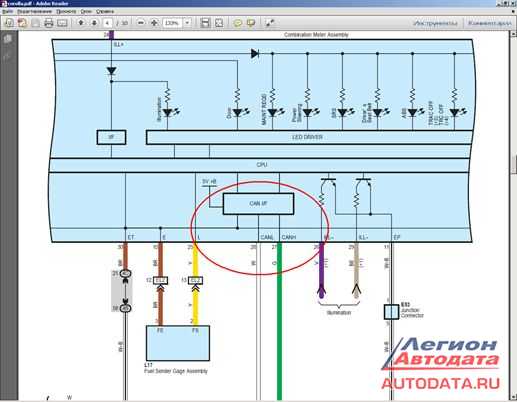
Task: Click the email envelope icon
Action: 62,23
